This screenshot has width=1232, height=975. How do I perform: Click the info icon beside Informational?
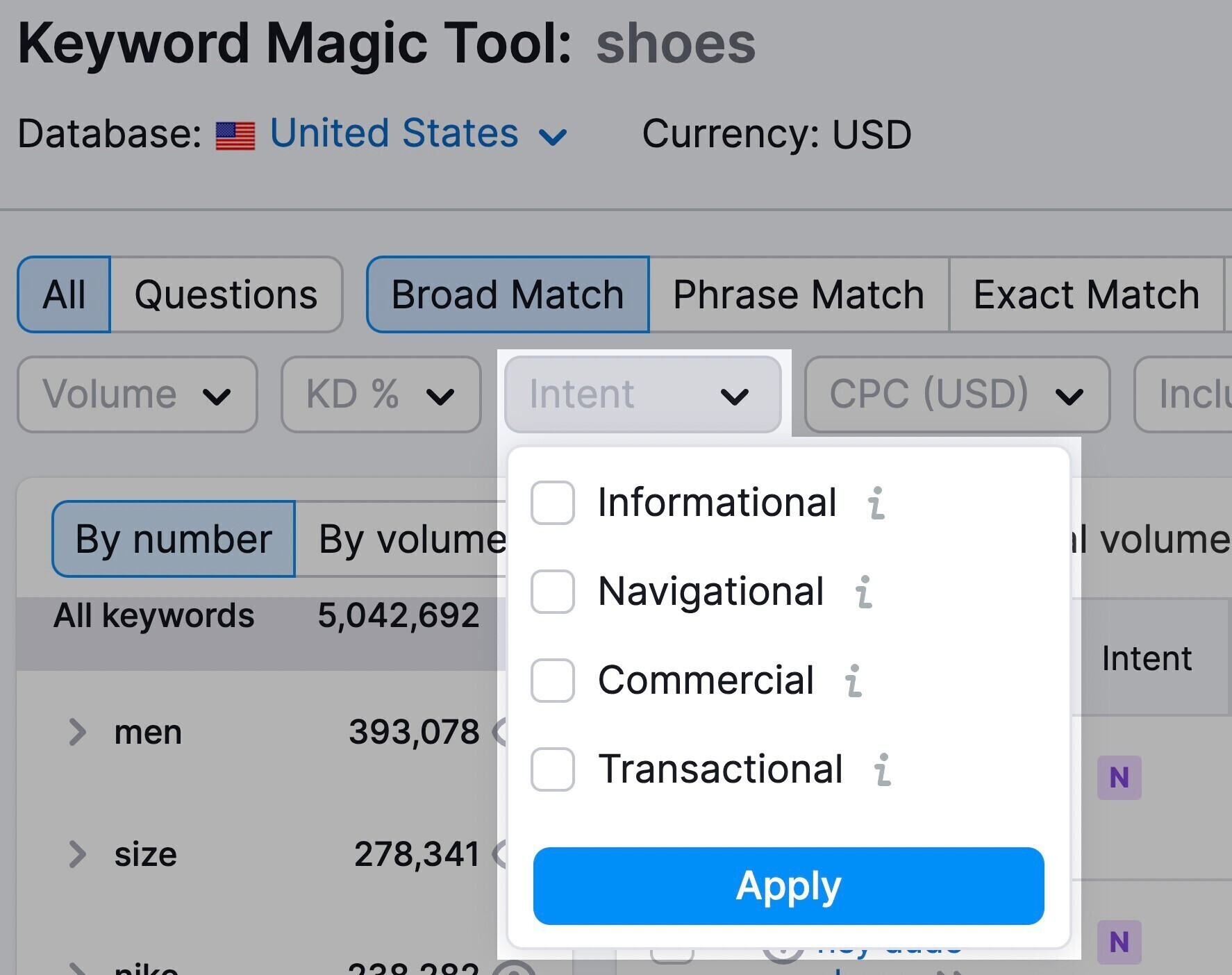pos(876,503)
